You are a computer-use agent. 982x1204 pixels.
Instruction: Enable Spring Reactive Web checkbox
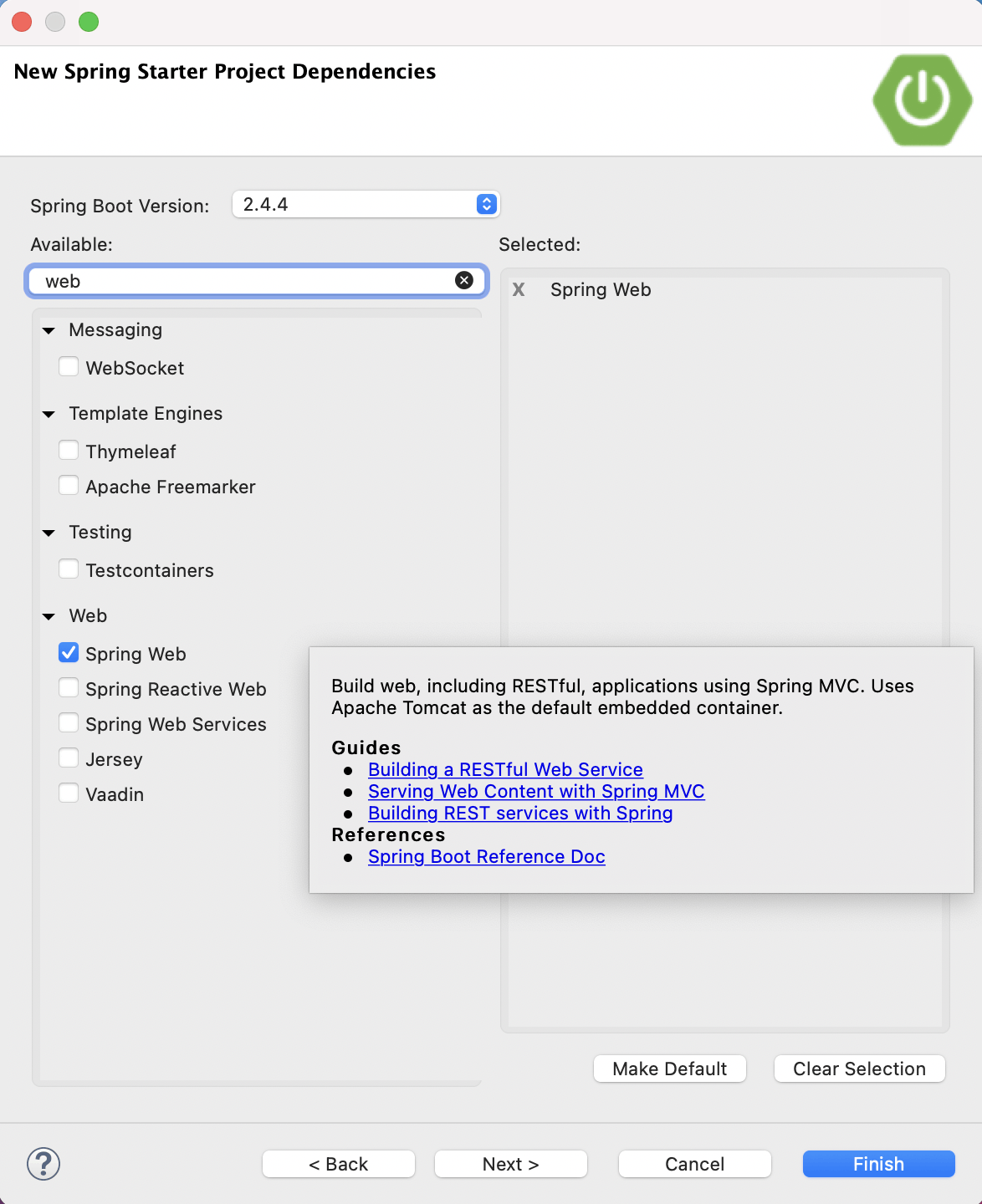point(69,688)
